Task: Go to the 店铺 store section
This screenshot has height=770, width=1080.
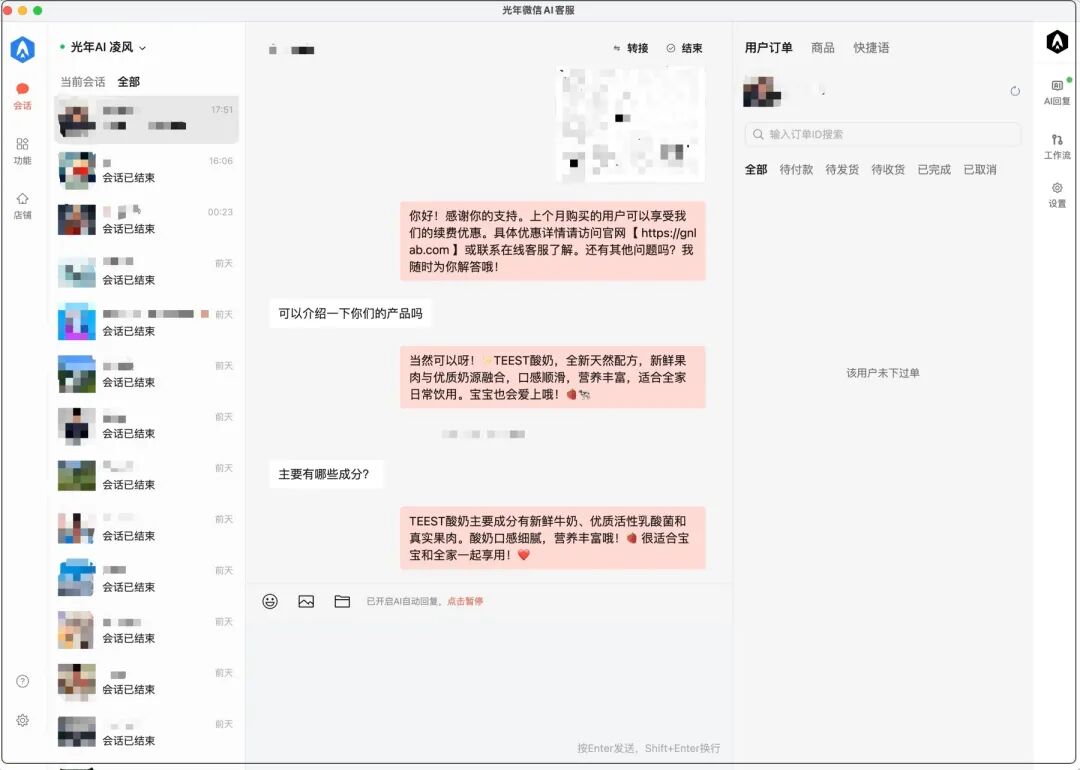Action: (x=22, y=205)
